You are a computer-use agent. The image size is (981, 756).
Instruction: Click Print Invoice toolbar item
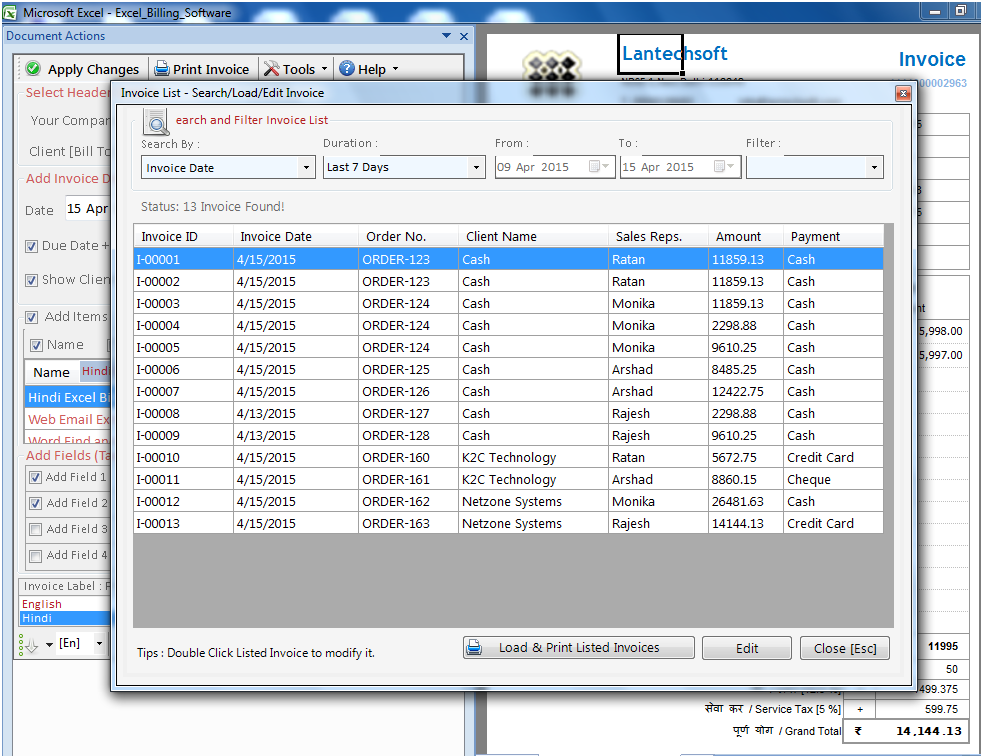(201, 69)
